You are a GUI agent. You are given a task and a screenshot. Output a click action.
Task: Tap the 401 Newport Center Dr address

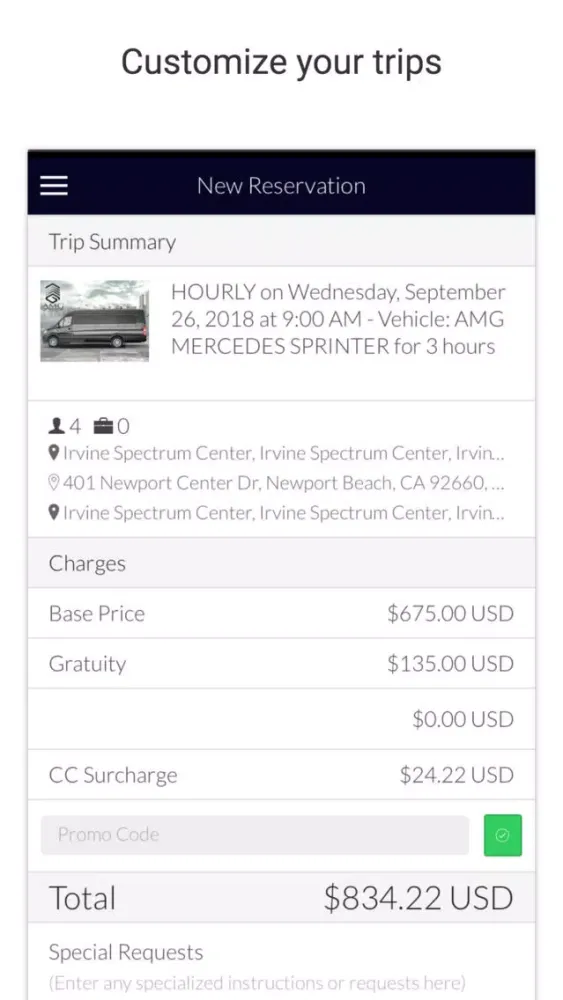pos(284,483)
